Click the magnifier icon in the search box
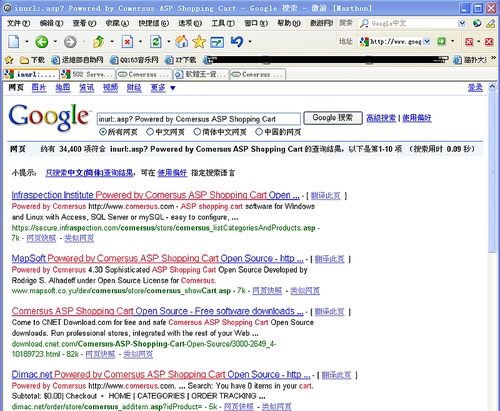Screen dimensions: 500x411 click(364, 23)
